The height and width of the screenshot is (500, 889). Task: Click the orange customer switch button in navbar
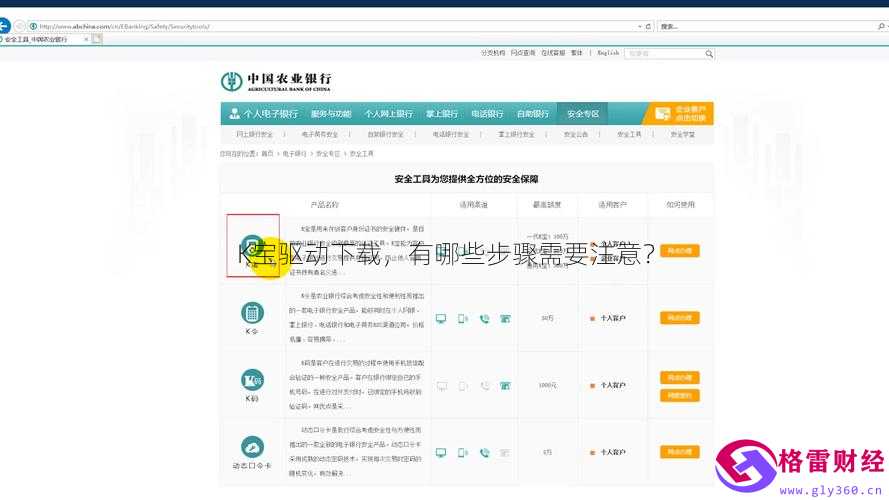680,114
